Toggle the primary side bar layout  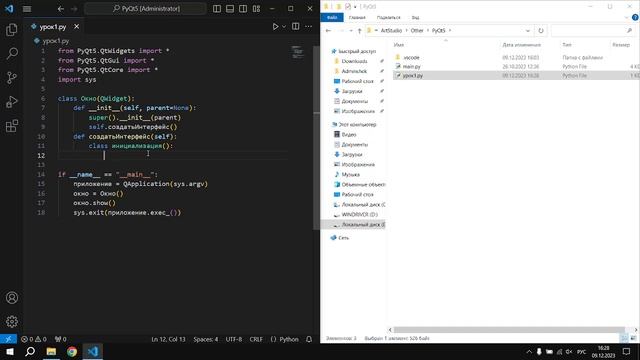pos(217,9)
